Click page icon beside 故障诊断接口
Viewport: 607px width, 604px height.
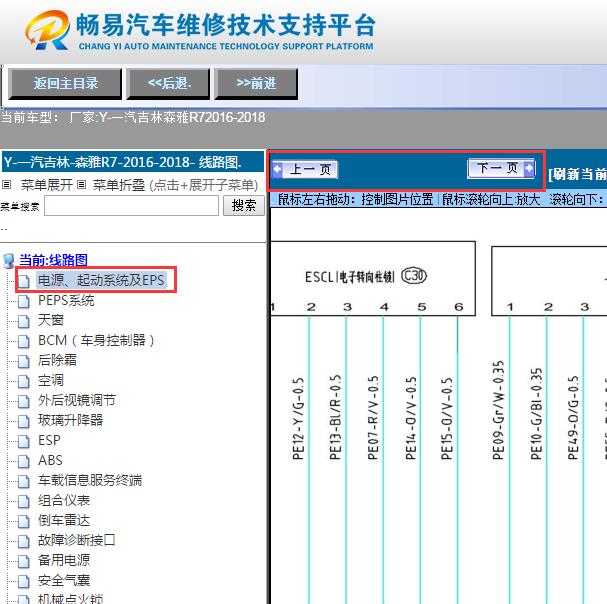pyautogui.click(x=24, y=541)
